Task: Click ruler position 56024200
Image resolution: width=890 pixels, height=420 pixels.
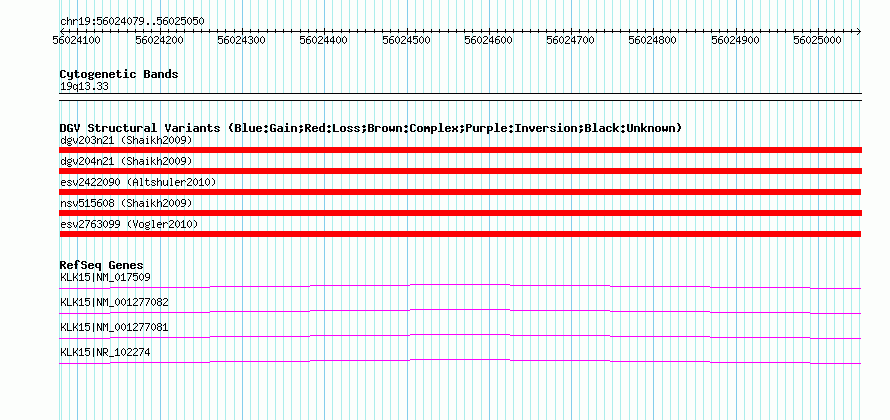Action: [159, 41]
